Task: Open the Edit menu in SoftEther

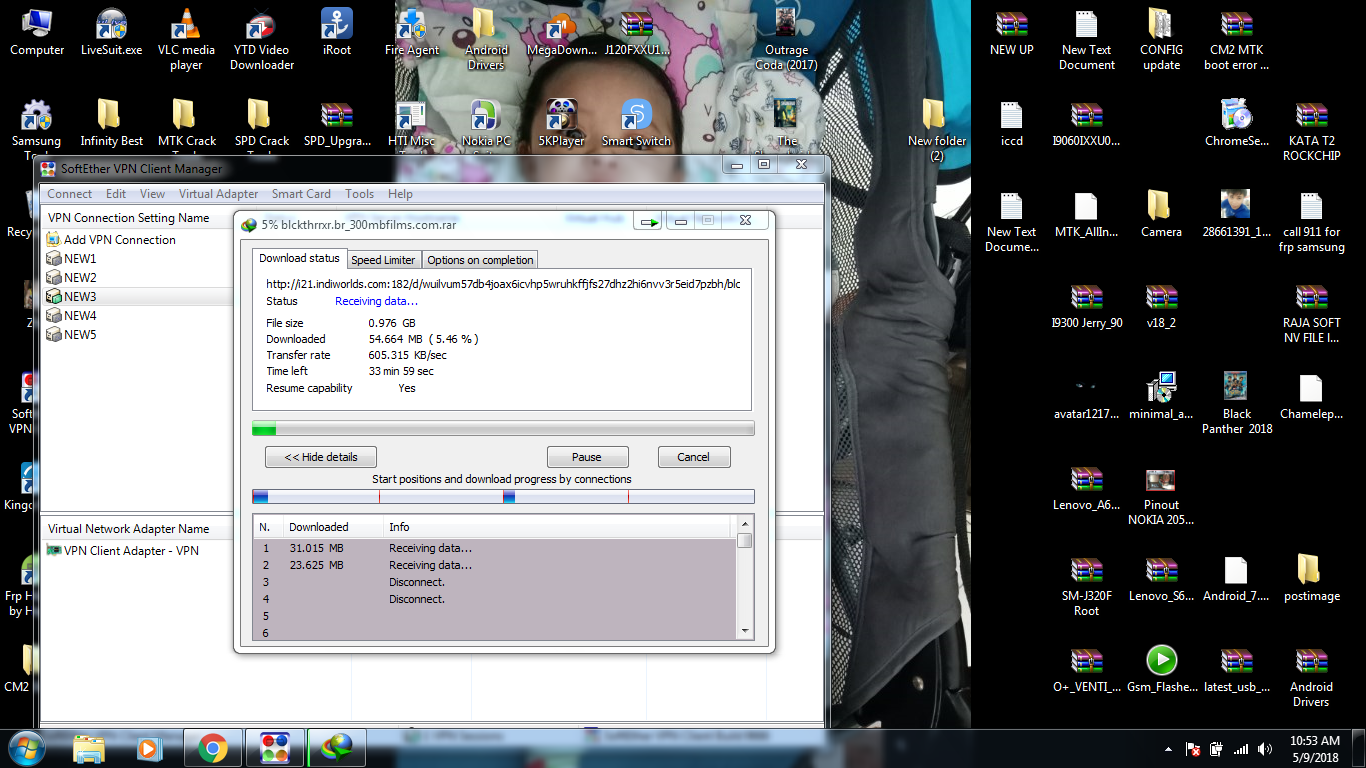Action: [116, 194]
